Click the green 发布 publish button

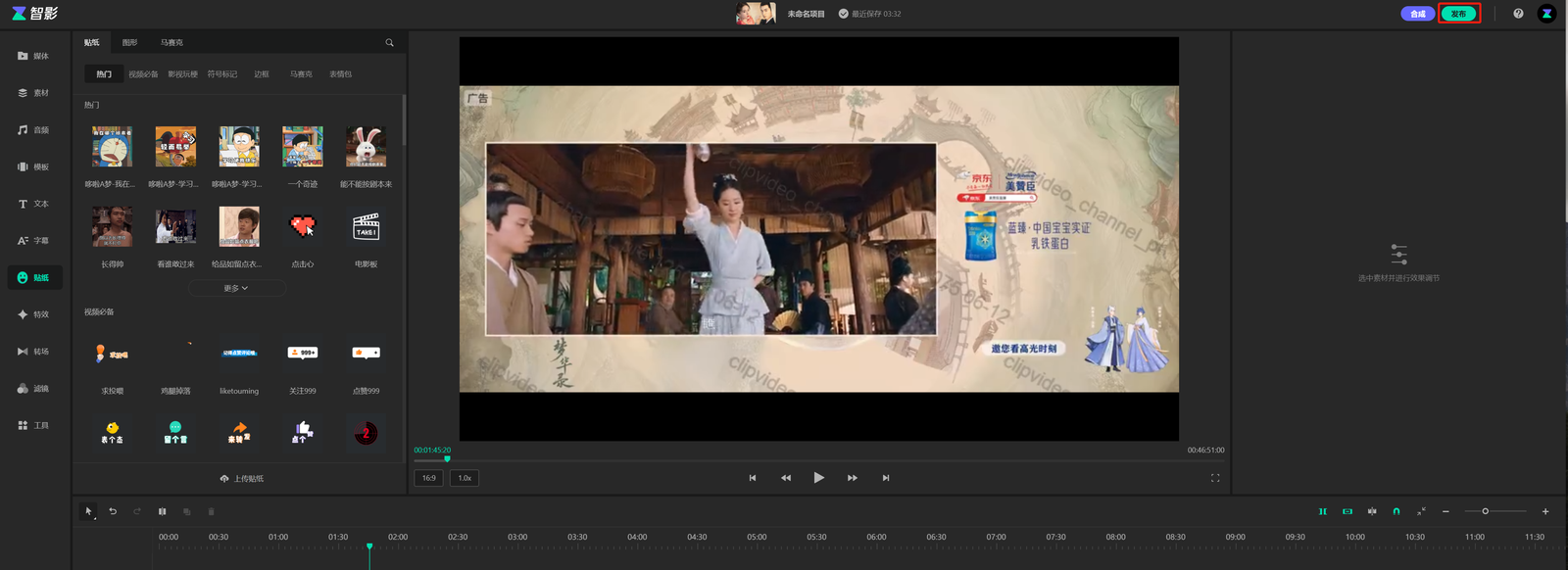pyautogui.click(x=1458, y=14)
